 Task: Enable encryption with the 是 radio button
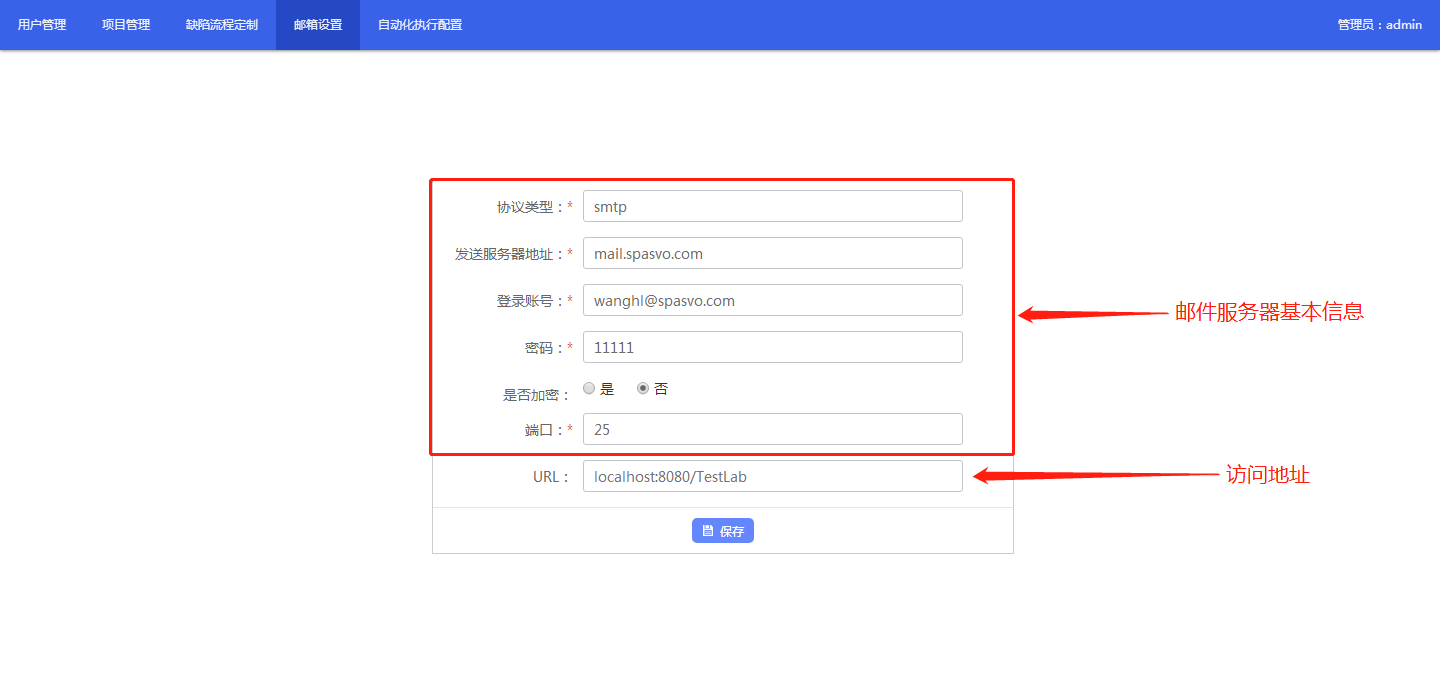(589, 389)
